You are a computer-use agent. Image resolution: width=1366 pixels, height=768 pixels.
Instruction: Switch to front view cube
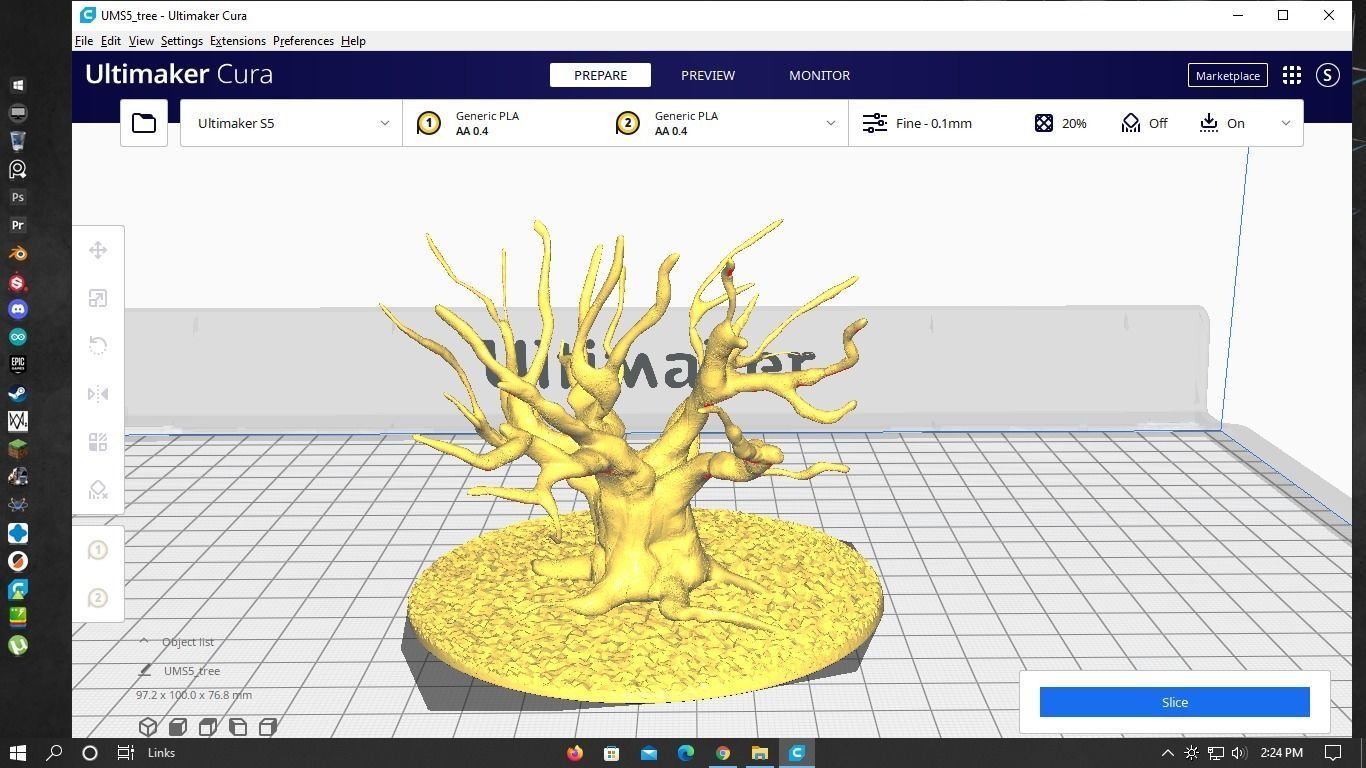(x=178, y=727)
